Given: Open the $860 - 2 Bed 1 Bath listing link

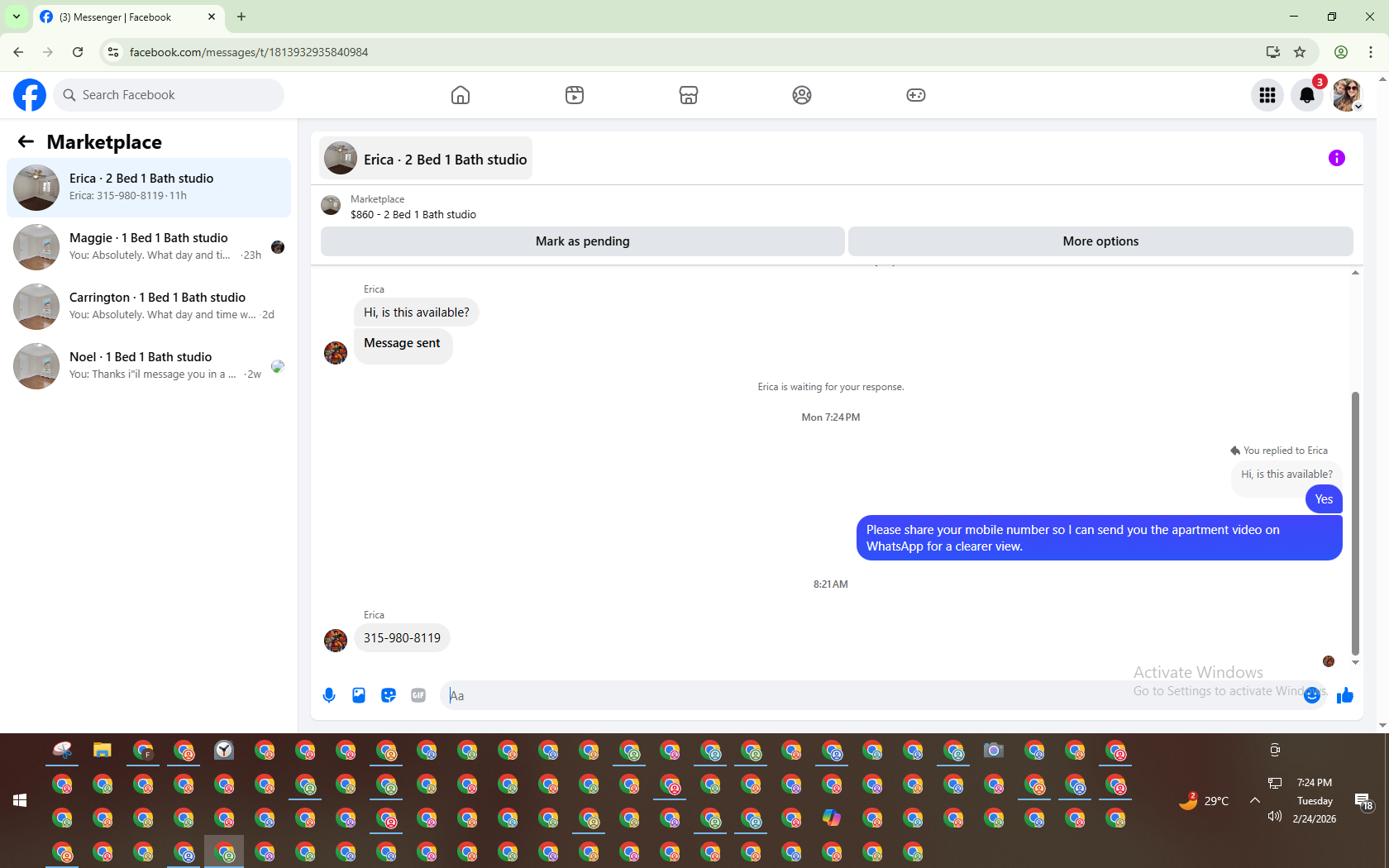Looking at the screenshot, I should (x=413, y=214).
